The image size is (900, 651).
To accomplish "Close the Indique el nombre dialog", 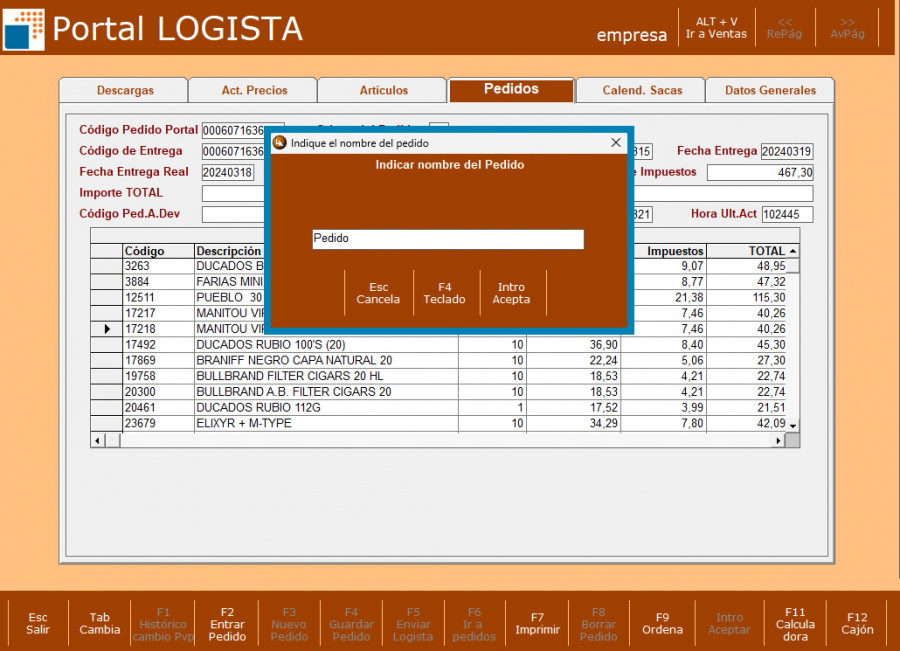I will (616, 143).
